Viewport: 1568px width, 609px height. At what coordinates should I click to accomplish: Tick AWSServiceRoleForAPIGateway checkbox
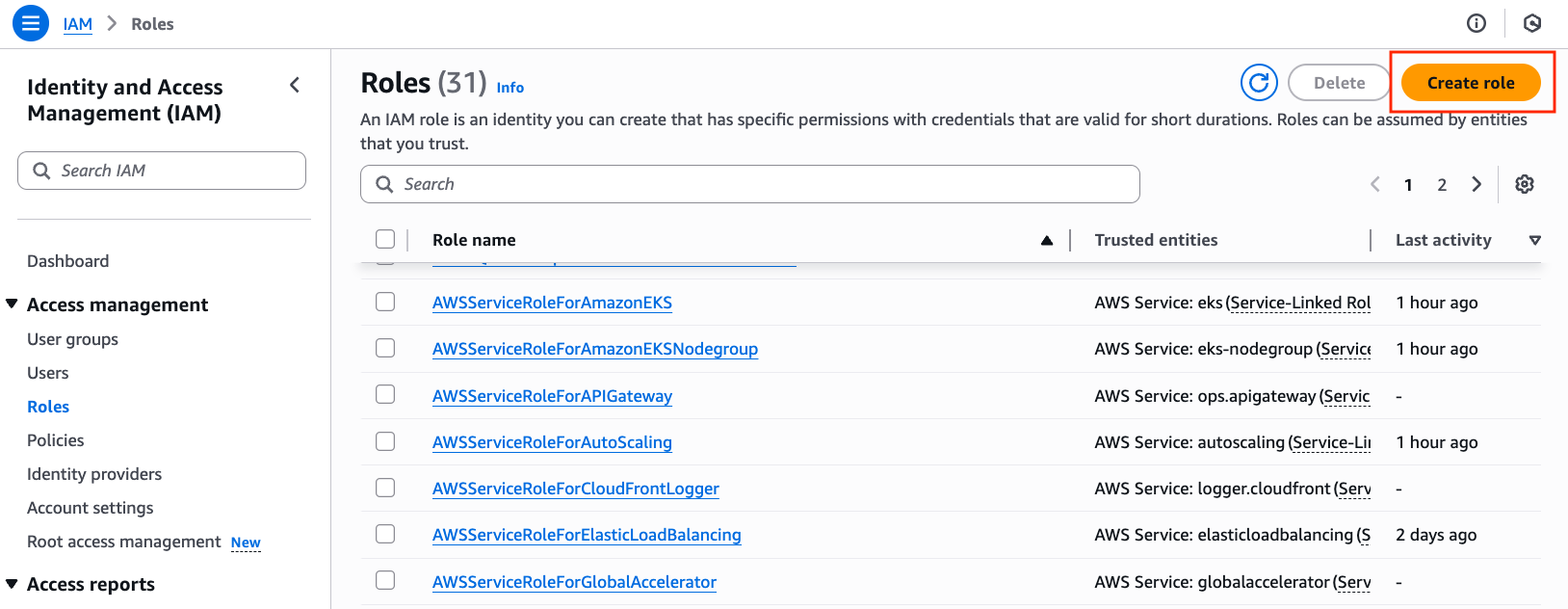click(385, 394)
